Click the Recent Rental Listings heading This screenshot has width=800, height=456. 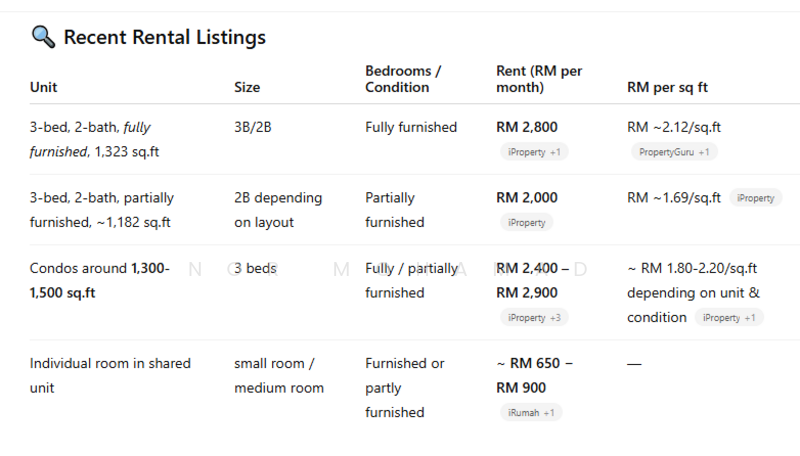click(x=164, y=38)
